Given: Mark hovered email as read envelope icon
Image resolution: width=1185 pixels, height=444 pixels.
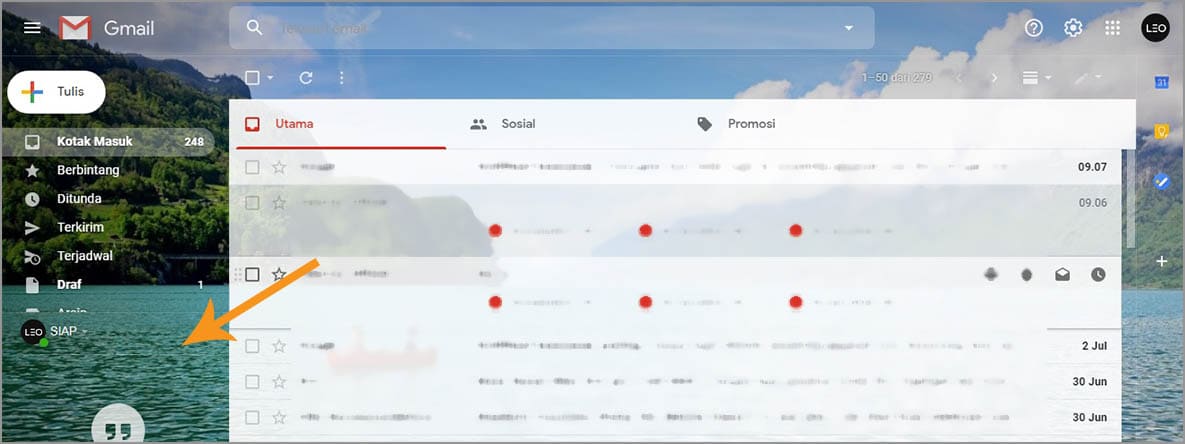Looking at the screenshot, I should pos(1063,275).
